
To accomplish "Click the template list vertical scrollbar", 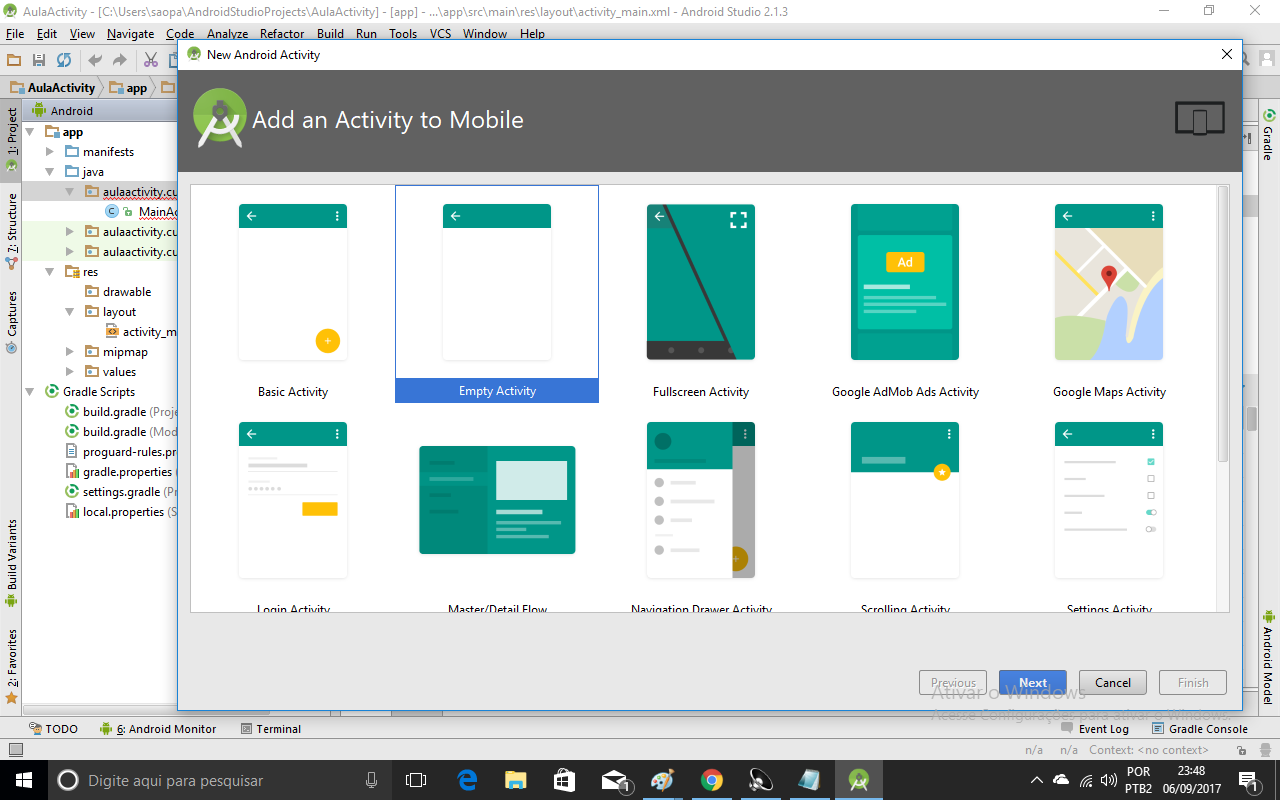I will (x=1223, y=325).
